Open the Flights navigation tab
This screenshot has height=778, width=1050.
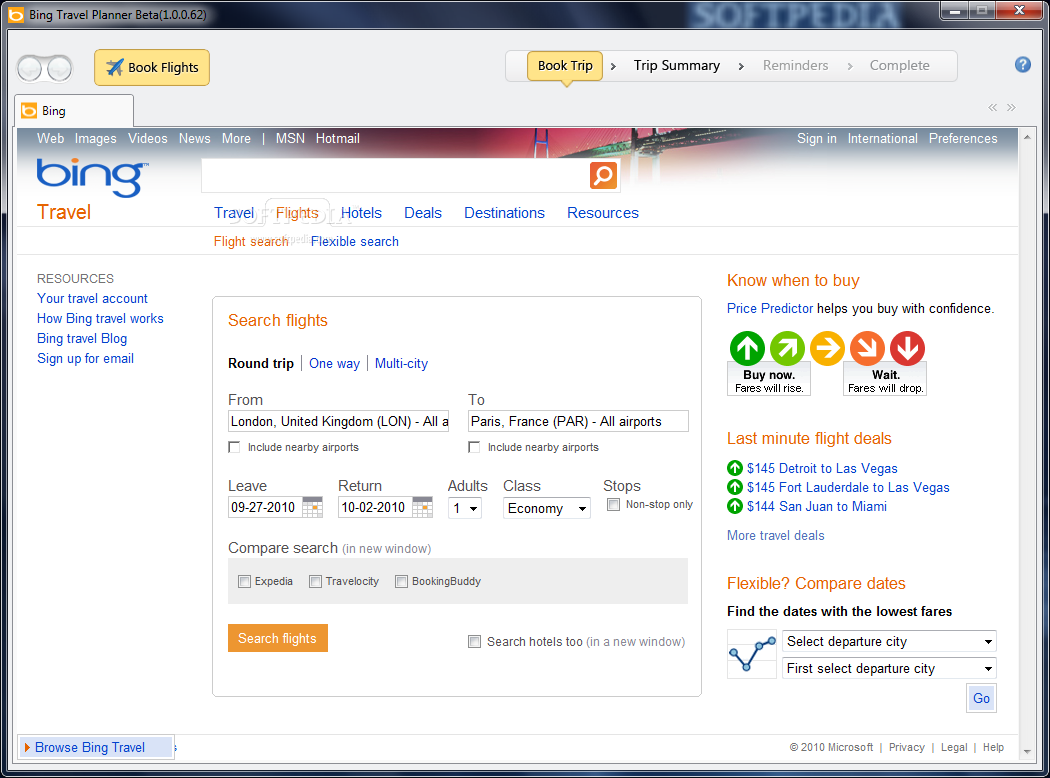[297, 213]
